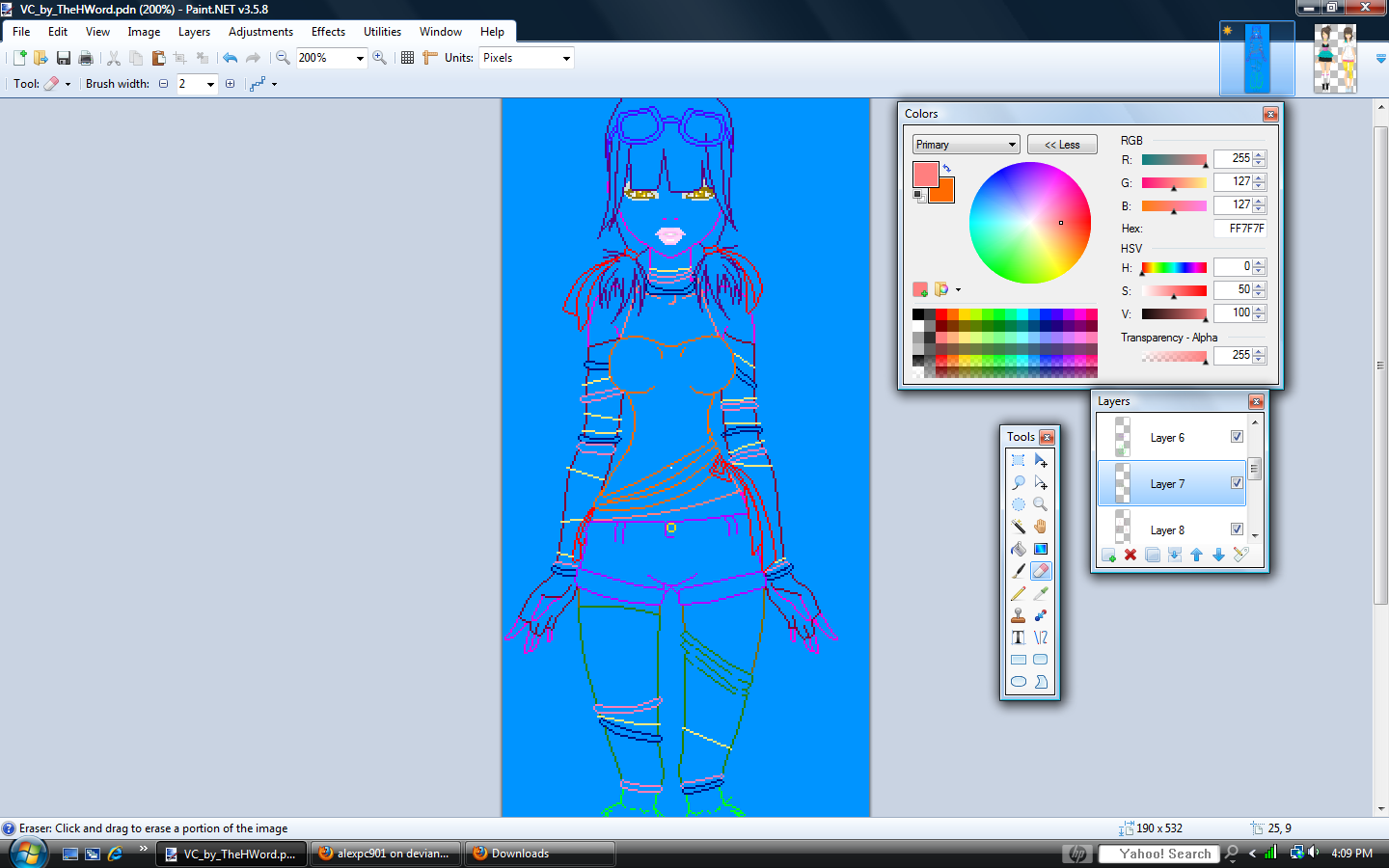Open the Windows Start orb
1389x868 pixels.
(x=28, y=853)
